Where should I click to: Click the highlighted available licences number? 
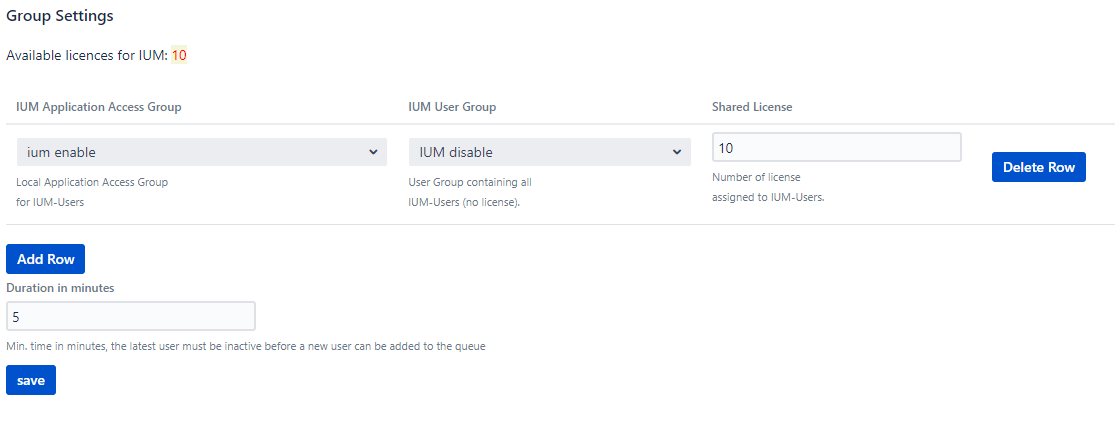[x=179, y=55]
